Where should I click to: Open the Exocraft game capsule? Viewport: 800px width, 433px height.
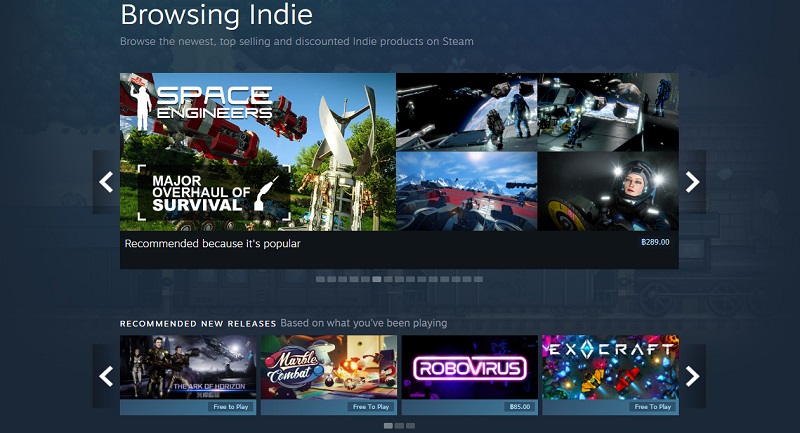[x=610, y=375]
